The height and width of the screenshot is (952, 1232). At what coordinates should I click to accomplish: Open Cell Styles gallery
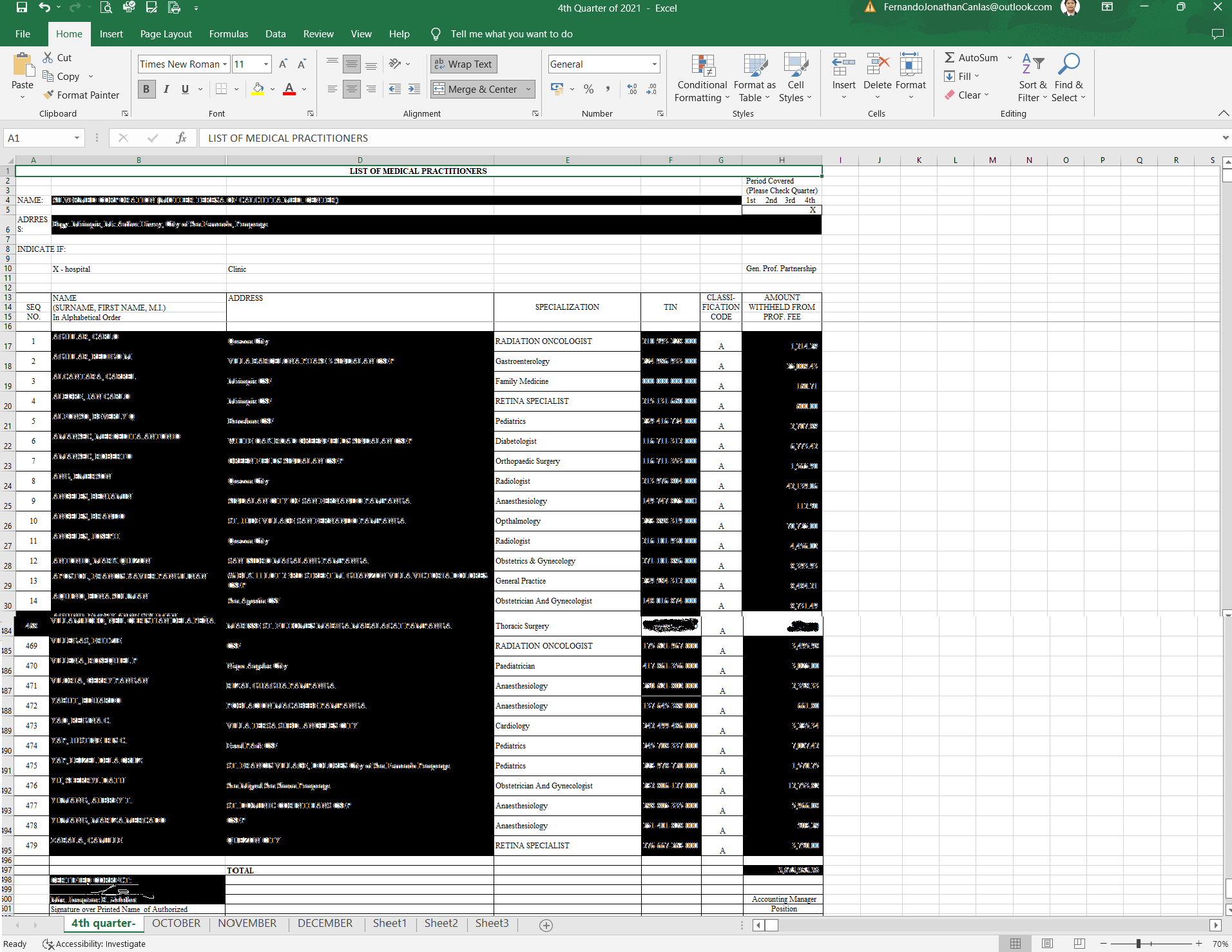click(x=795, y=78)
